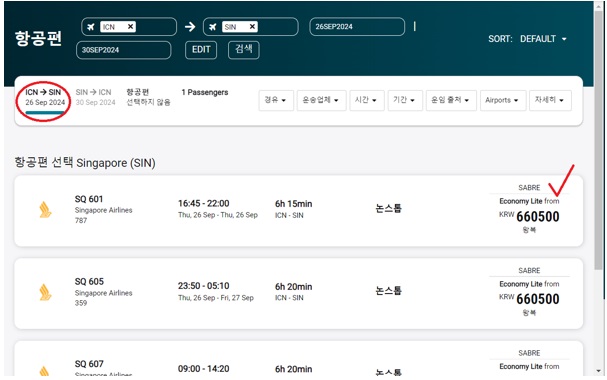The height and width of the screenshot is (380, 607).
Task: Click the SQ 601 flight number
Action: click(x=89, y=199)
